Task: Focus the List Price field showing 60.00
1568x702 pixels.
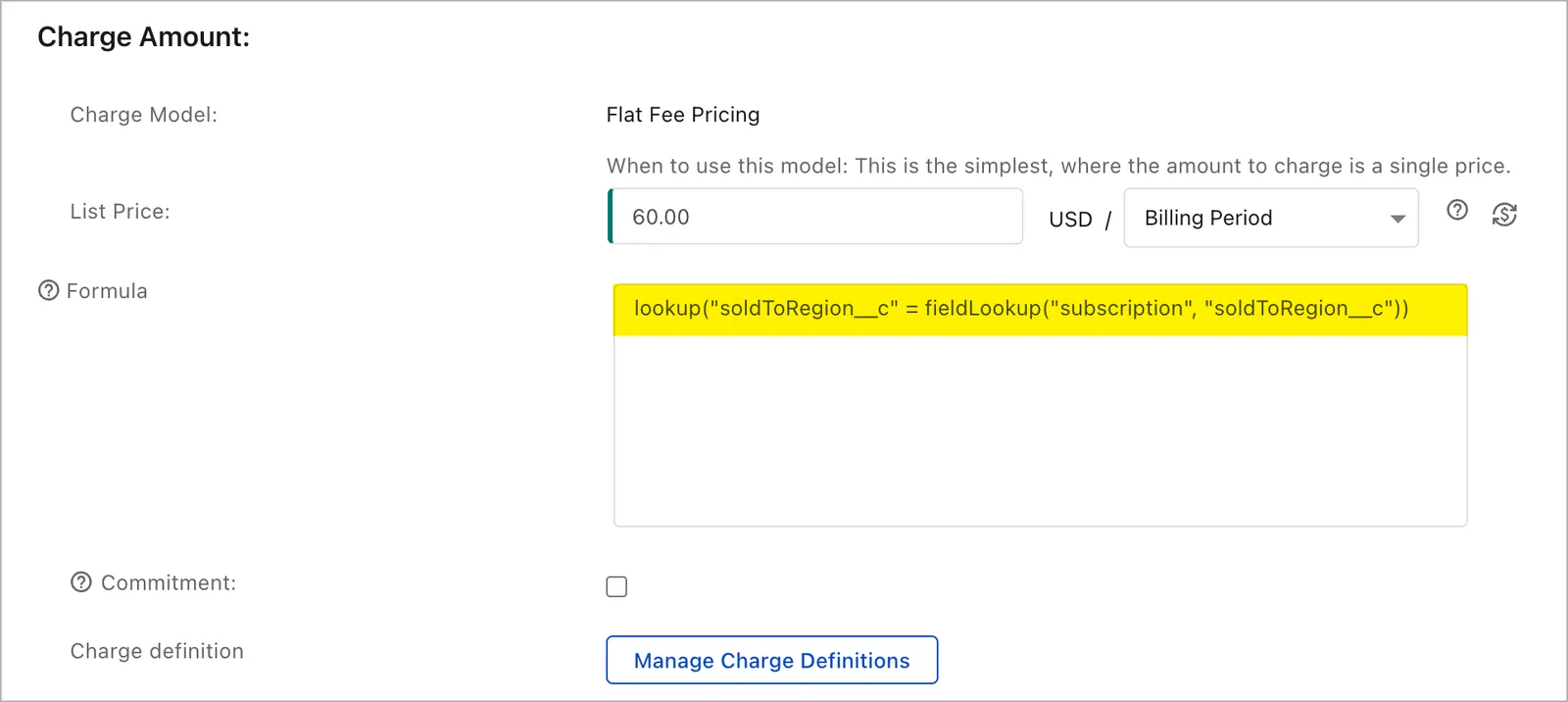Action: coord(815,217)
